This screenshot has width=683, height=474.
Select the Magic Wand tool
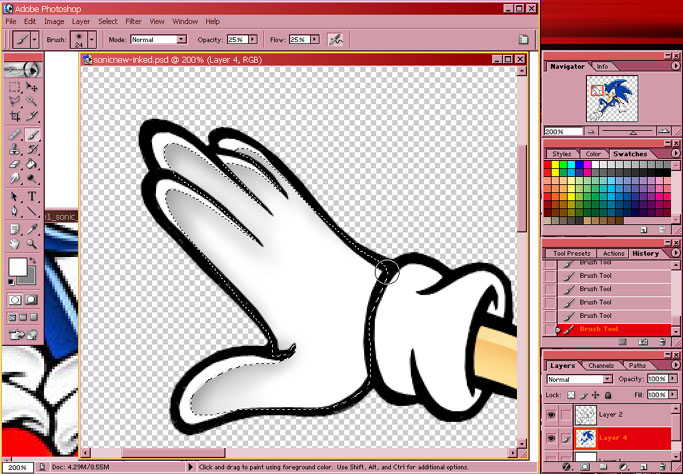tap(31, 101)
